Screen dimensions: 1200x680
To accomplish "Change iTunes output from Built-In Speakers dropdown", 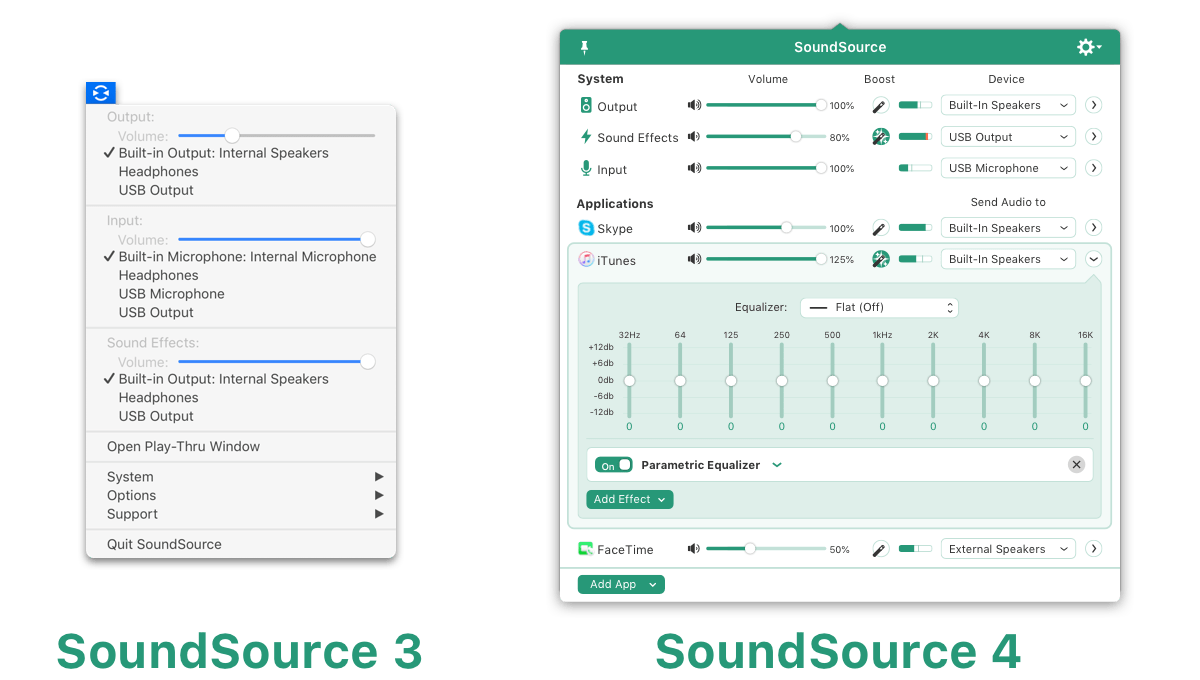I will (1007, 259).
